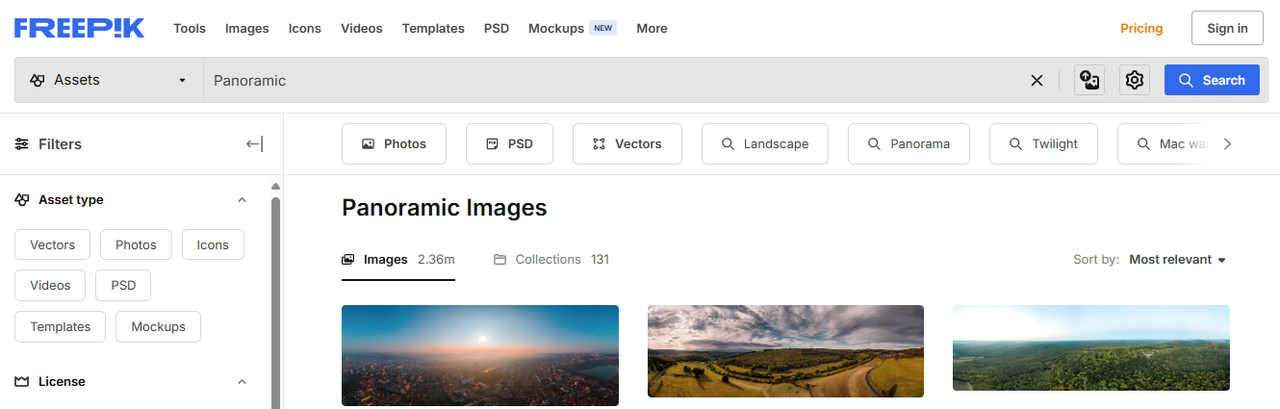The height and width of the screenshot is (409, 1280).
Task: Toggle the Icons asset type filter
Action: (212, 245)
